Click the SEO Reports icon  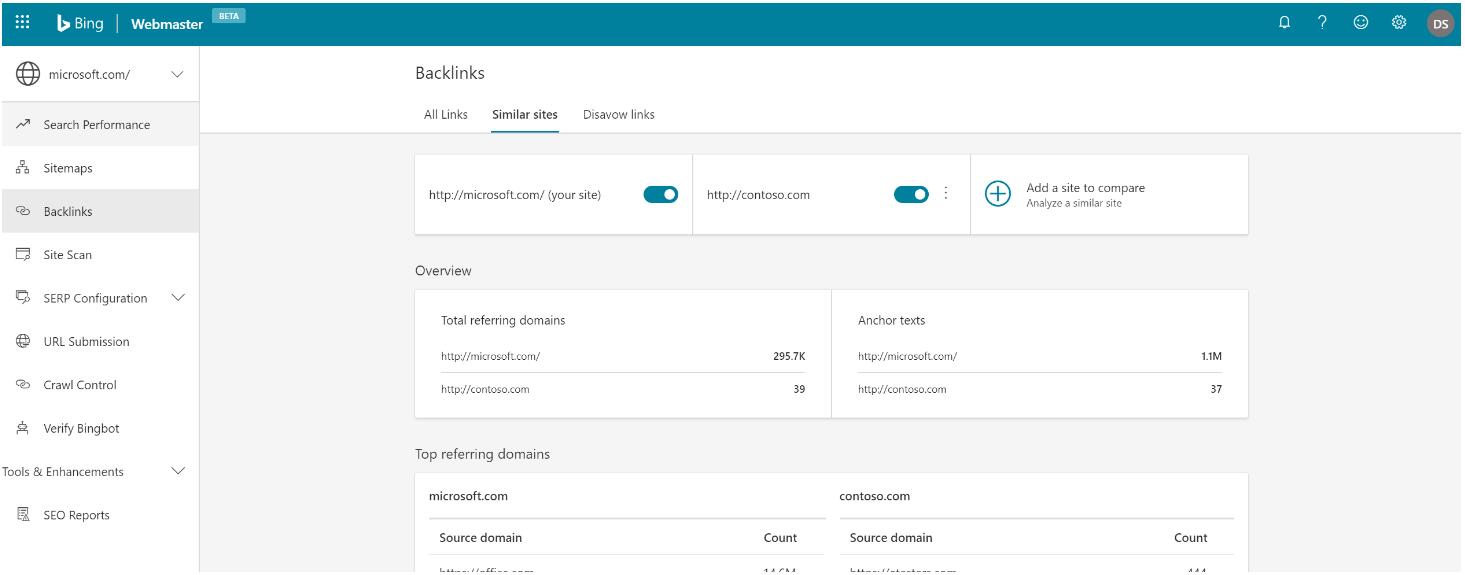pos(23,515)
